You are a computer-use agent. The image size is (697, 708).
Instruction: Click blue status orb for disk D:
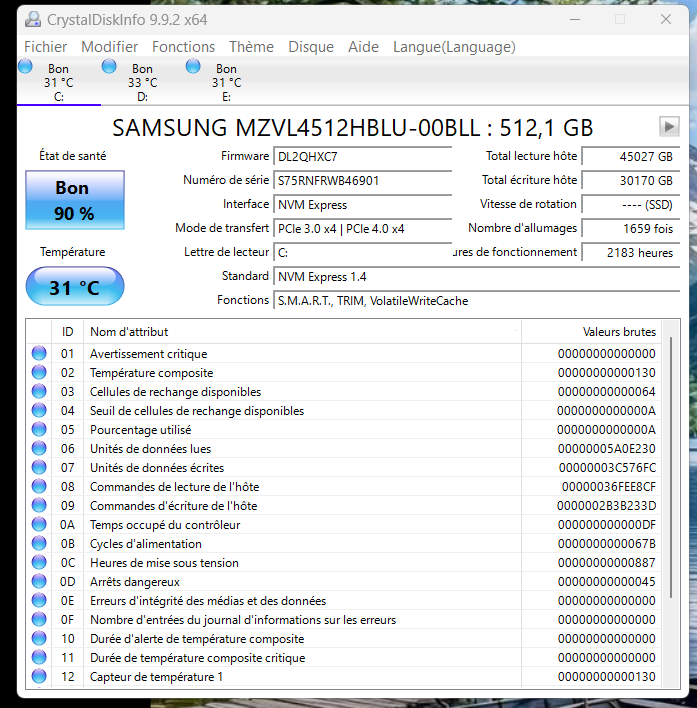tap(109, 66)
